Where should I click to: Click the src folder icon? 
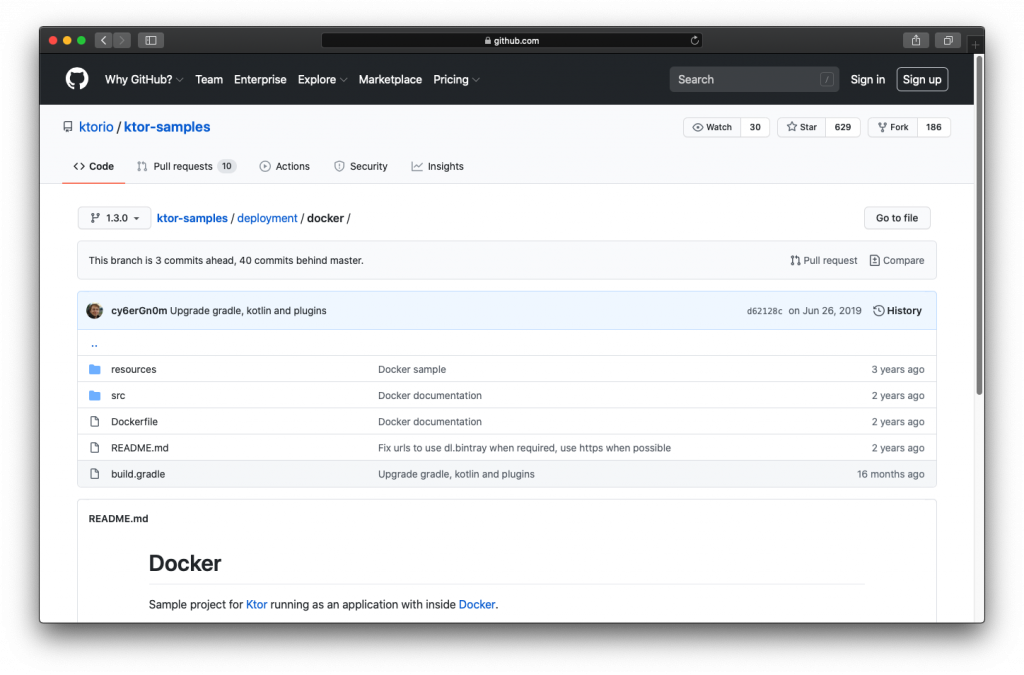[95, 396]
